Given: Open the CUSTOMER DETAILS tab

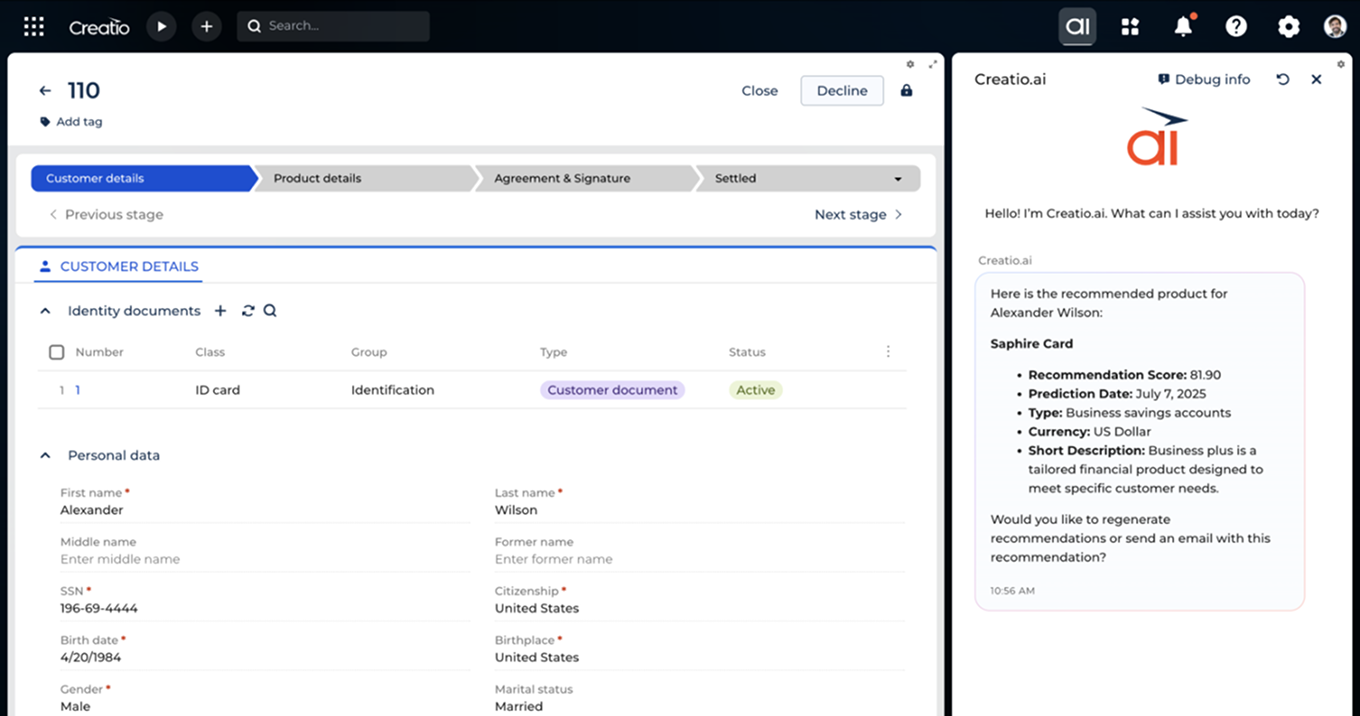Looking at the screenshot, I should [x=118, y=267].
